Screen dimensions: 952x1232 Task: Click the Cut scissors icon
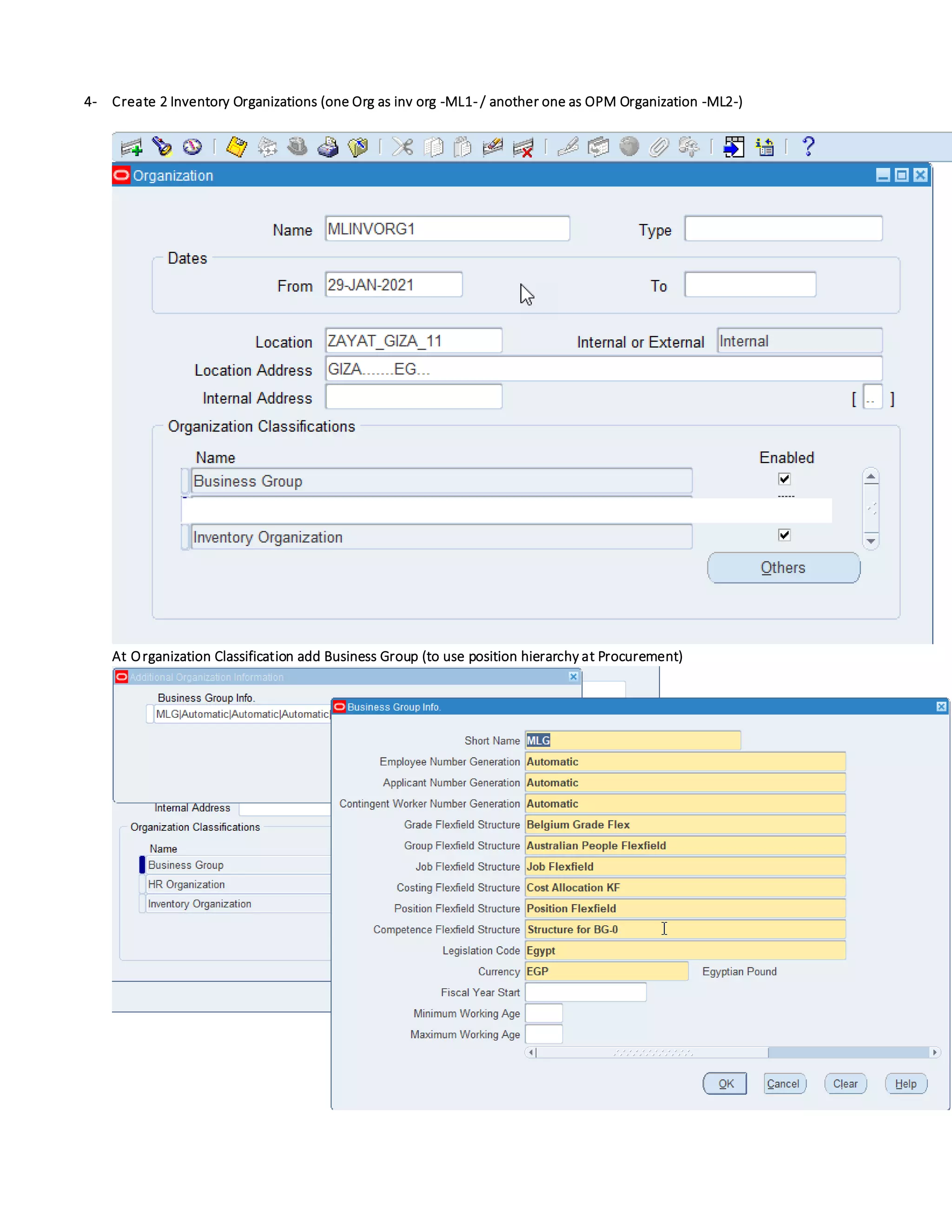(403, 147)
